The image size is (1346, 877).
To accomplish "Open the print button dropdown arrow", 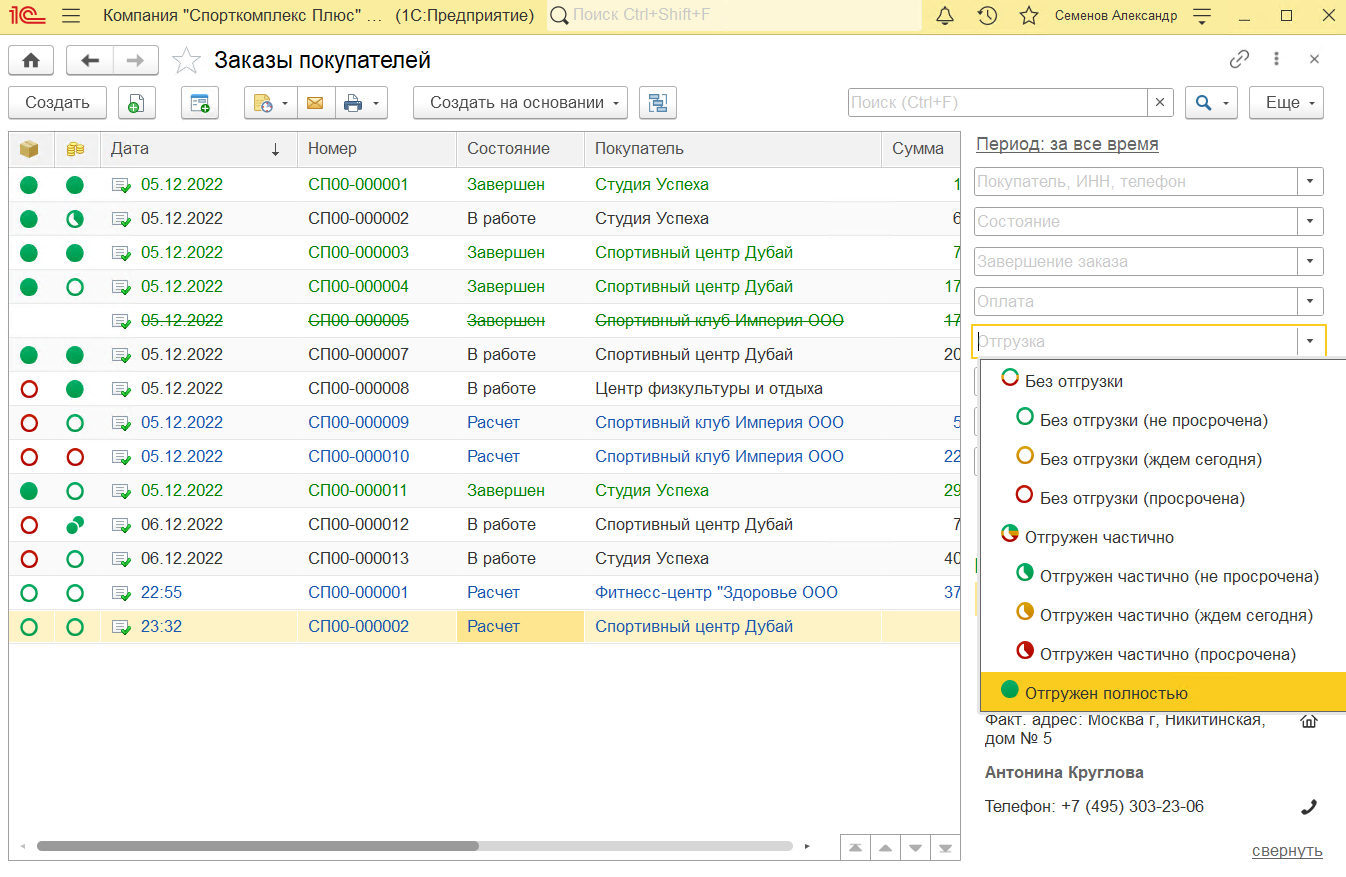I will 377,103.
